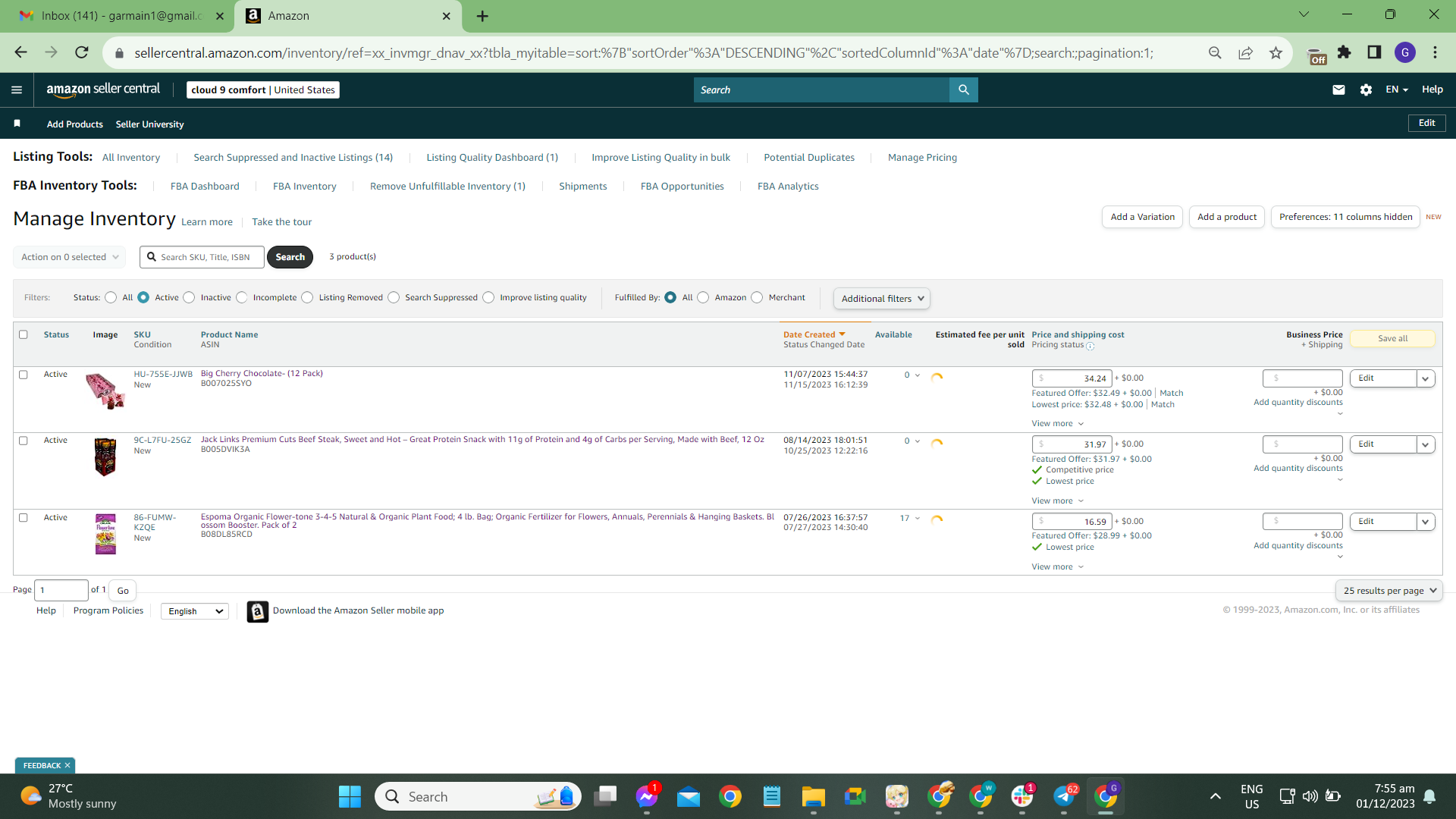Select Fulfilled By Amazon radio button
1456x819 pixels.
[x=703, y=297]
